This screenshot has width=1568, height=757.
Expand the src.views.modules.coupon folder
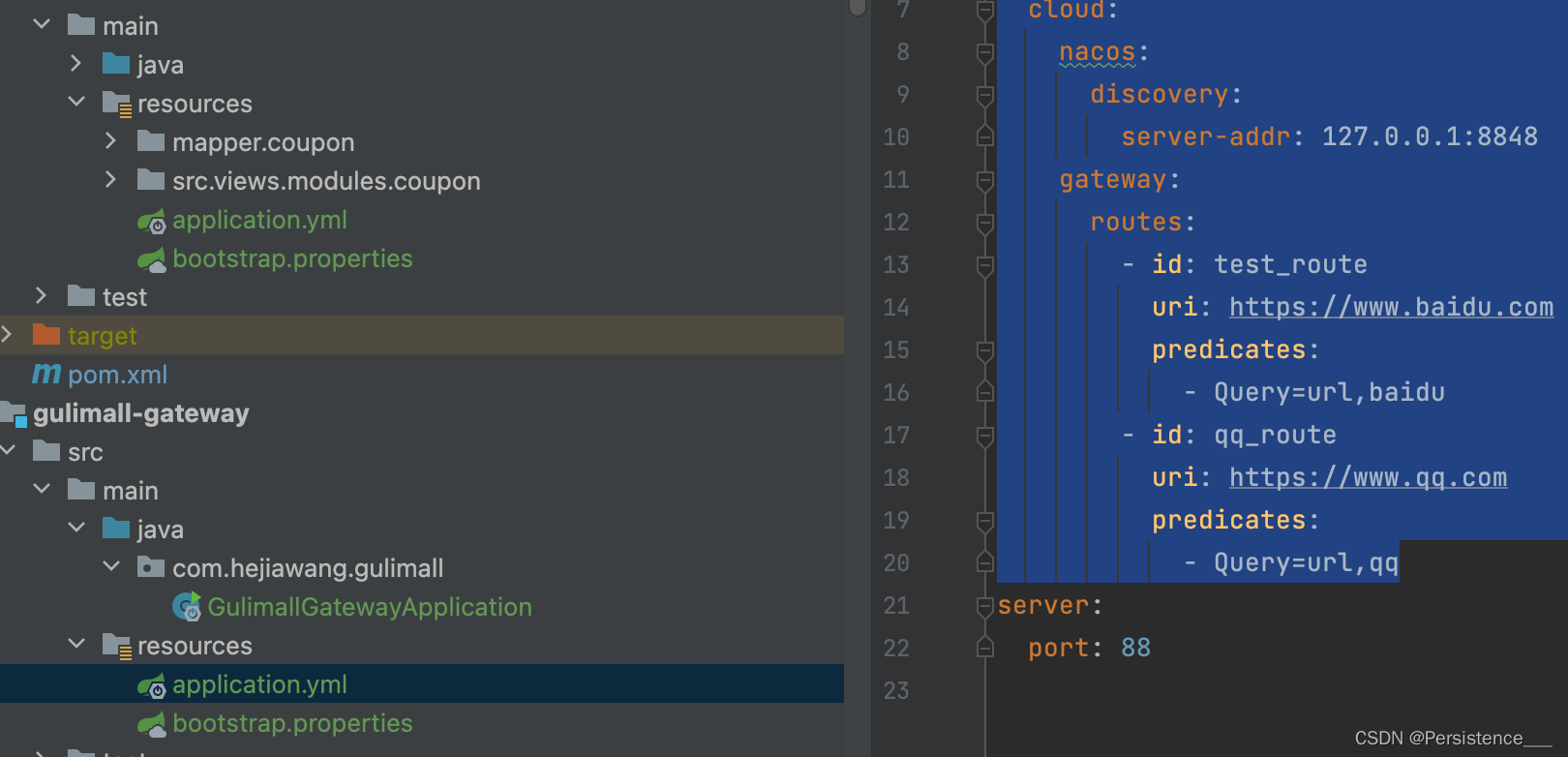pyautogui.click(x=111, y=179)
